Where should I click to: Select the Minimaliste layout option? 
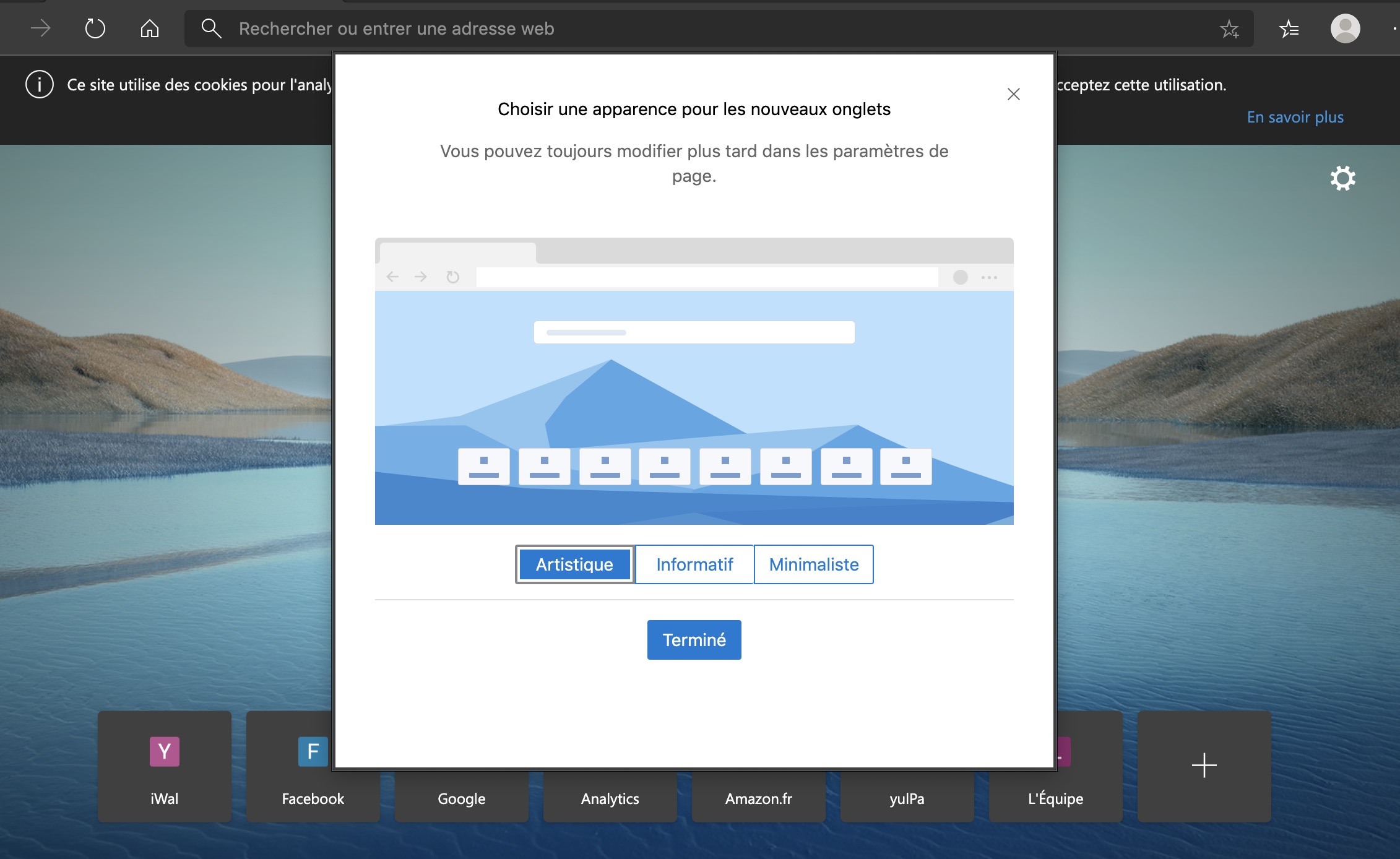813,564
